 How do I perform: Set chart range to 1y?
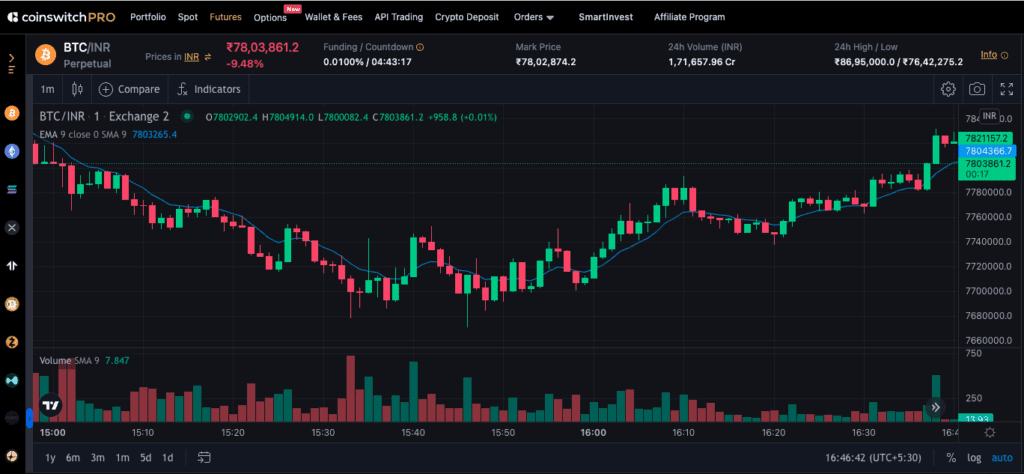[50, 458]
